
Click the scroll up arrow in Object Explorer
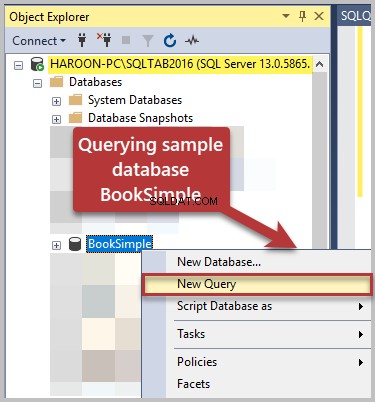pyautogui.click(x=320, y=64)
